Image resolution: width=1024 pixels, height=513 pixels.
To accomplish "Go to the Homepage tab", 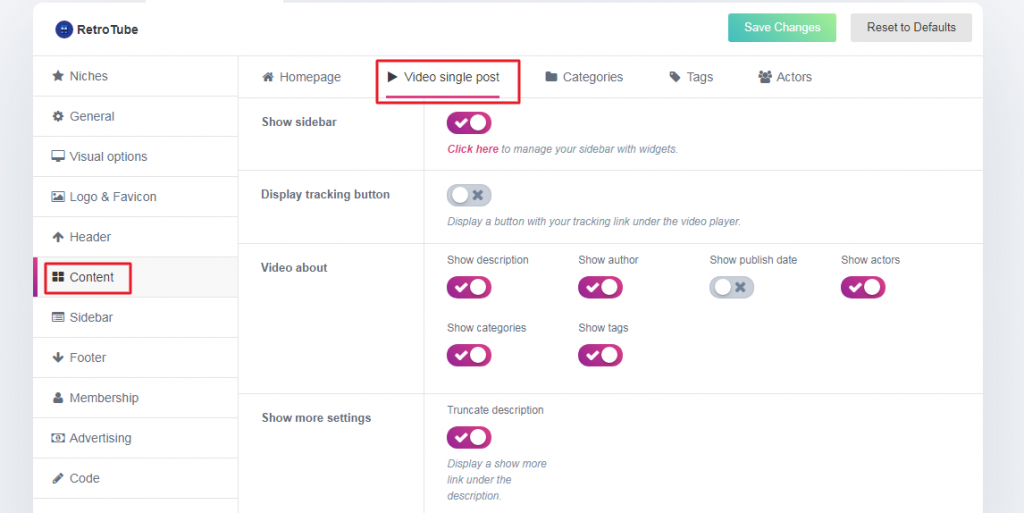I will (x=301, y=77).
